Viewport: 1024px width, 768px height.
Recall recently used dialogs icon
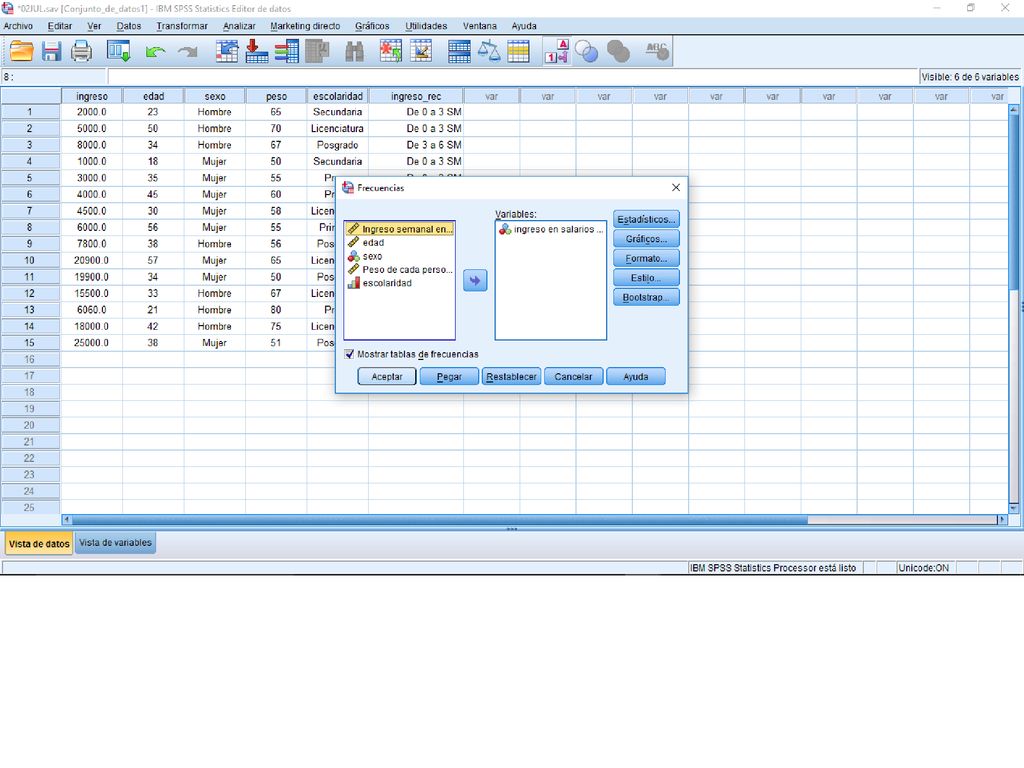[119, 51]
